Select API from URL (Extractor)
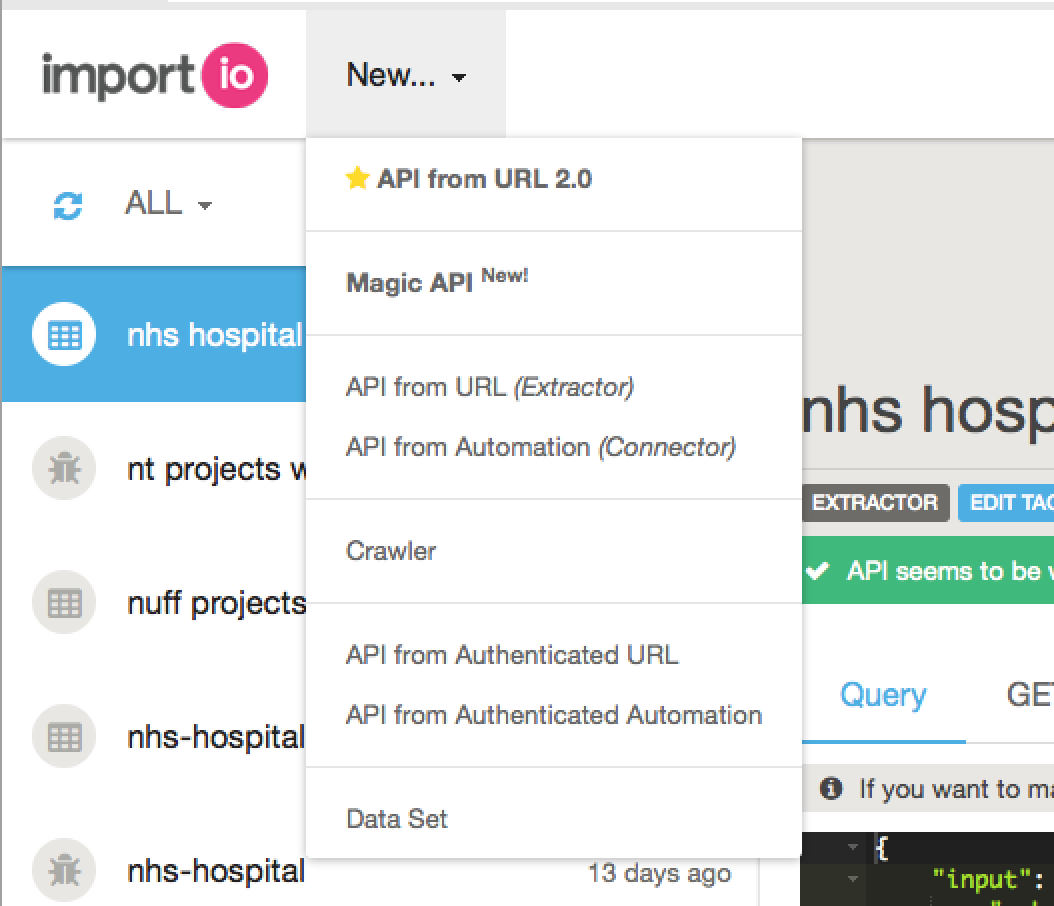 (x=554, y=387)
